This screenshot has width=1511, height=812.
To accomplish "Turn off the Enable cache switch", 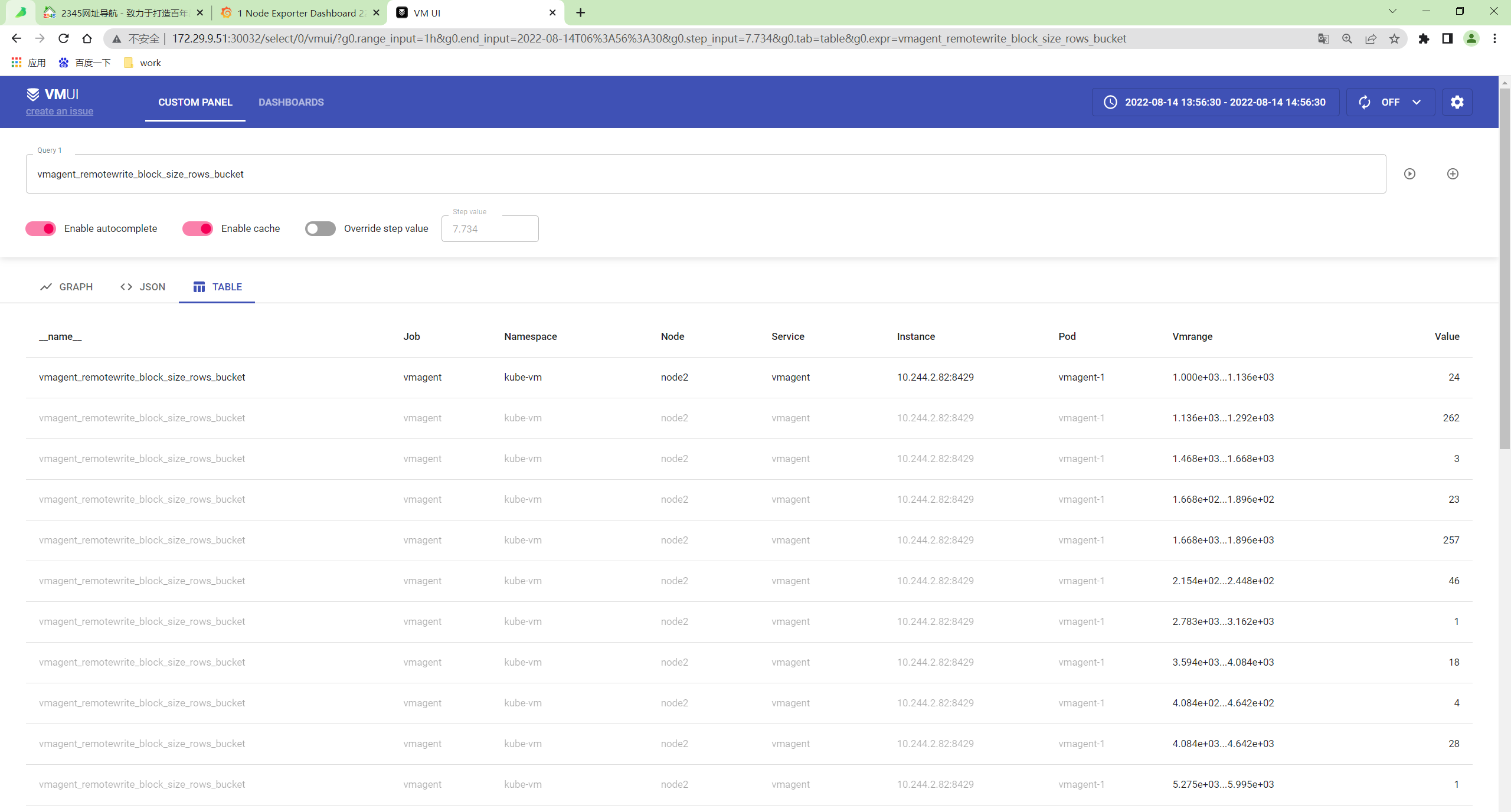I will 198,228.
